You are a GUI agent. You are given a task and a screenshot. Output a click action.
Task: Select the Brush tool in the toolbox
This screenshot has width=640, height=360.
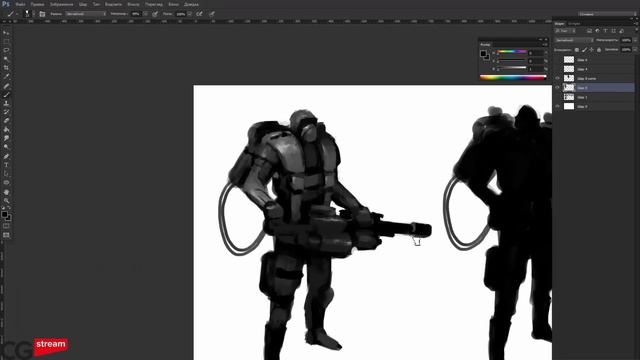pos(6,95)
